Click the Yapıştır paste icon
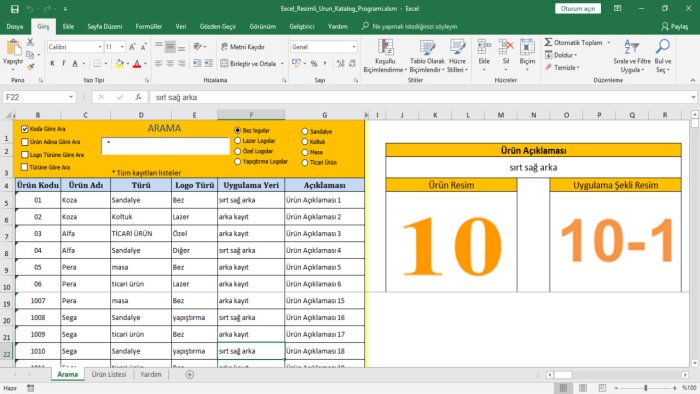 (13, 48)
